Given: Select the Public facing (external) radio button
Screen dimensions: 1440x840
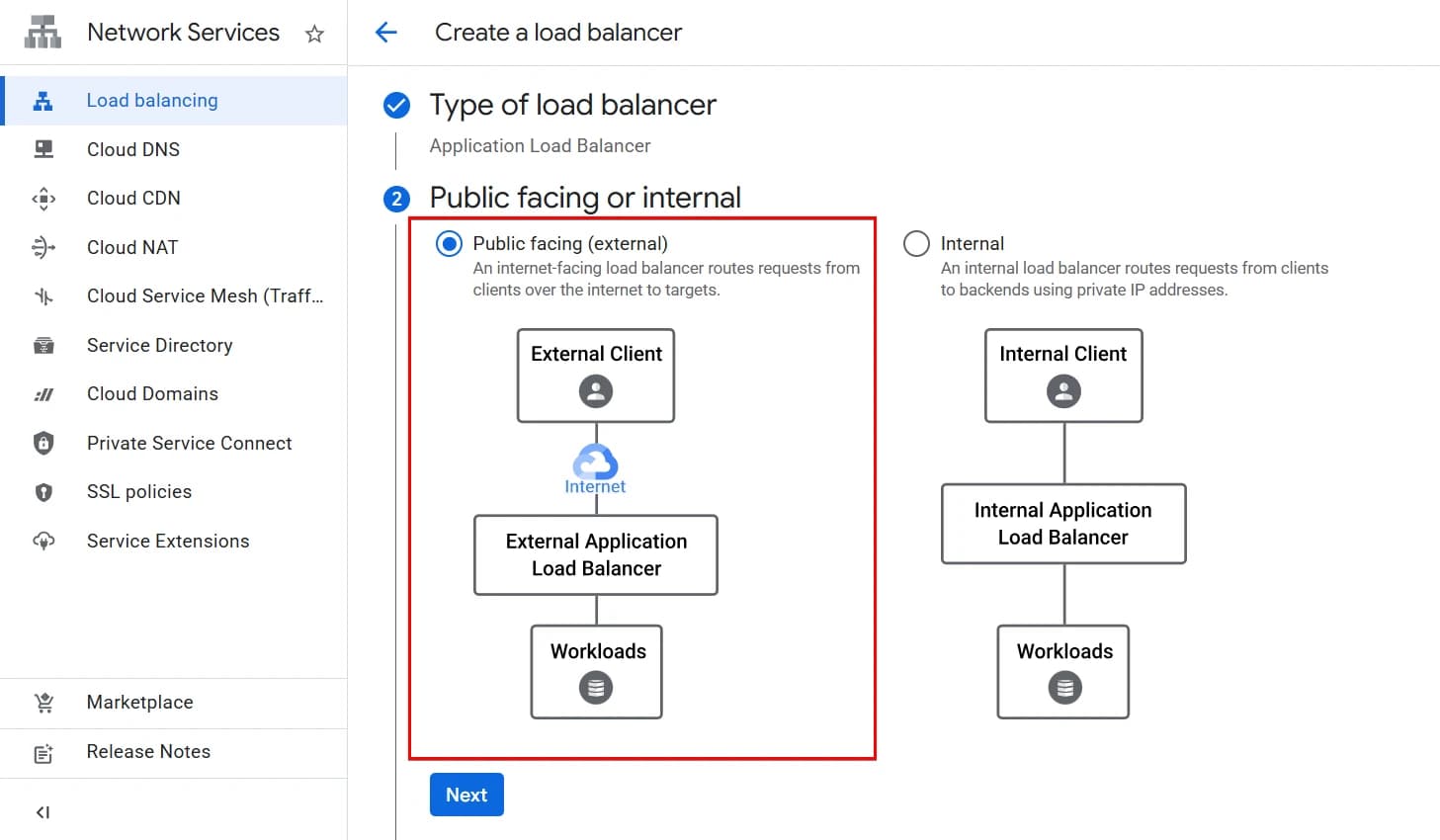Looking at the screenshot, I should [449, 243].
